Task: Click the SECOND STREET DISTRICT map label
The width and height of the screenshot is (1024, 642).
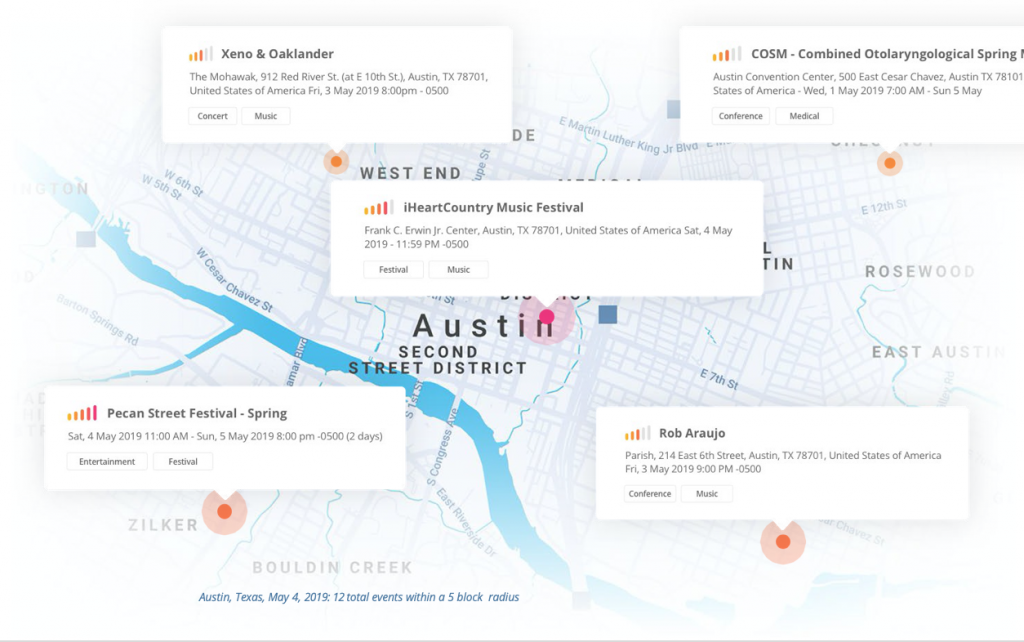Action: pos(438,361)
